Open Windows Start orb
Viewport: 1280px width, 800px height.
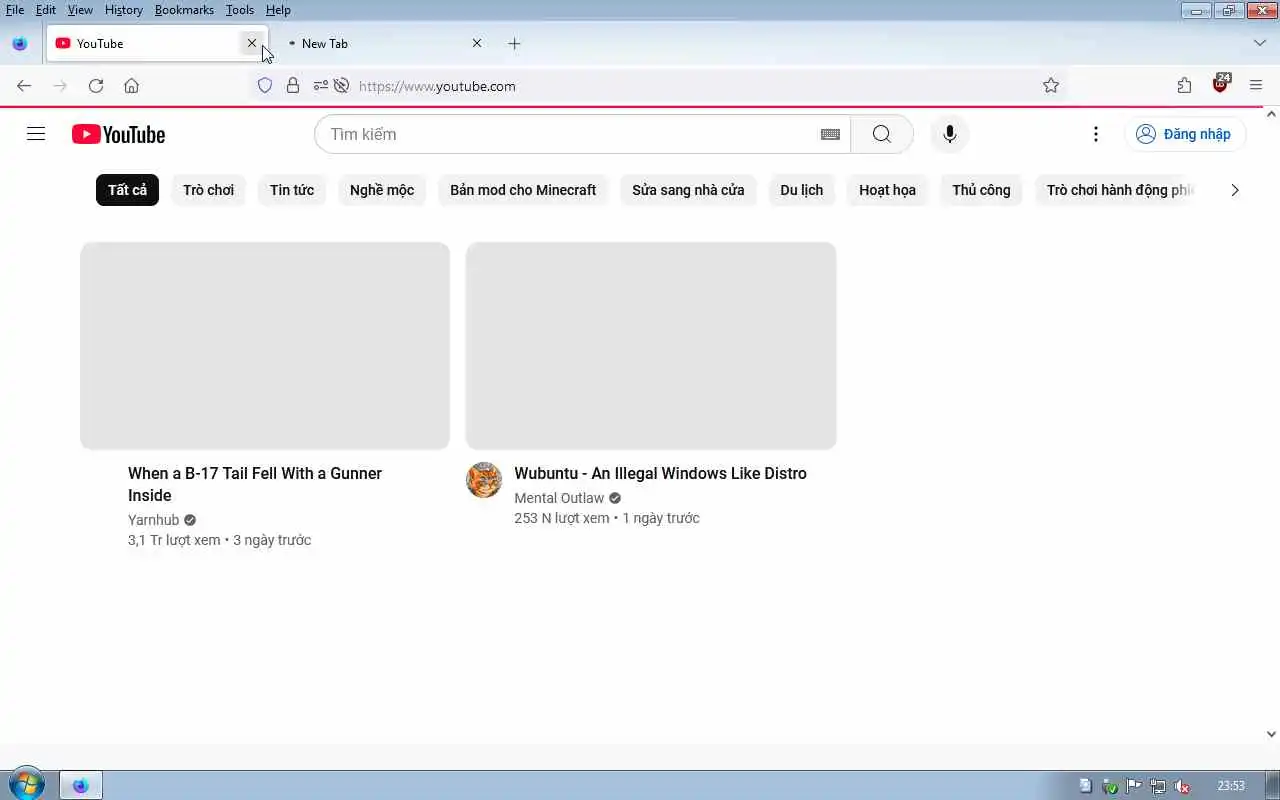26,785
